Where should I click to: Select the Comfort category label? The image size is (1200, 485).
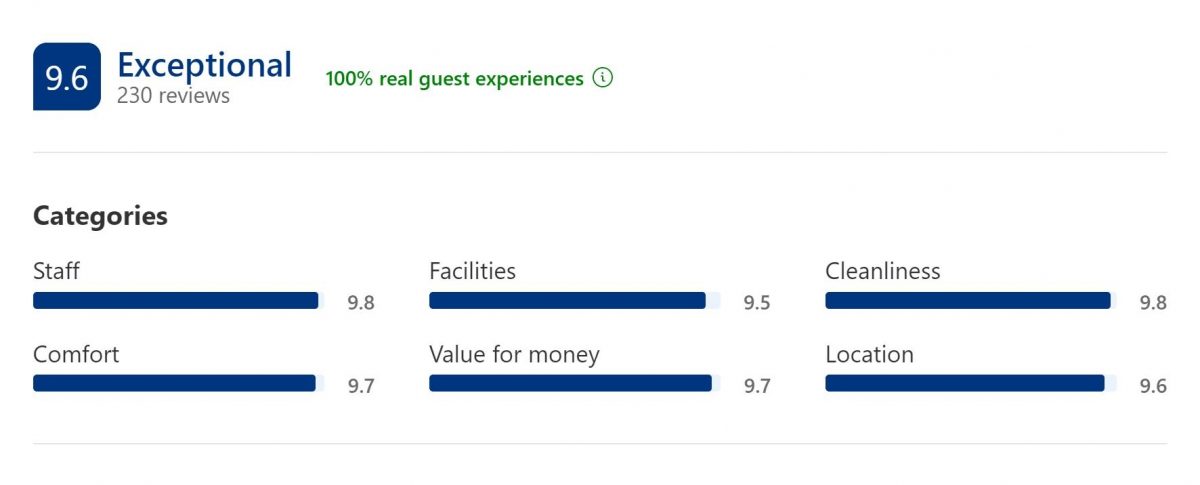[x=76, y=355]
